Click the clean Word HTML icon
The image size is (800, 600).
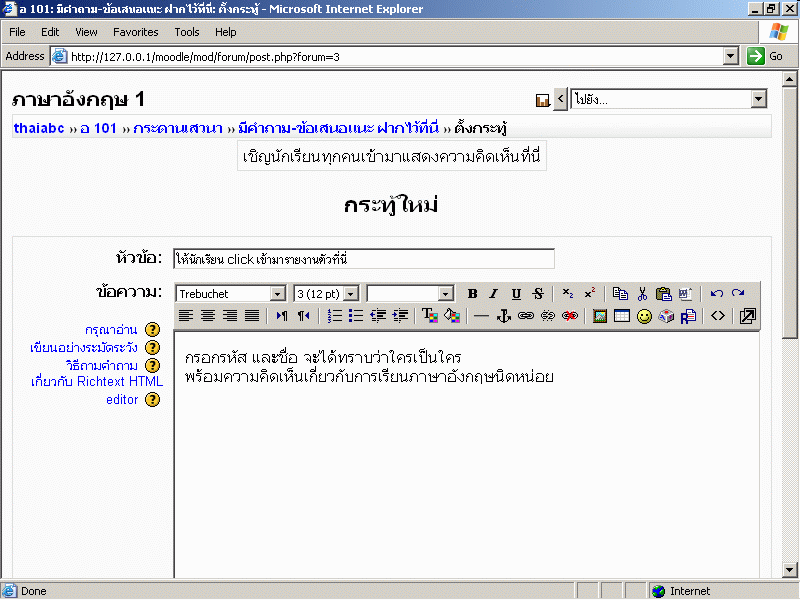point(685,294)
